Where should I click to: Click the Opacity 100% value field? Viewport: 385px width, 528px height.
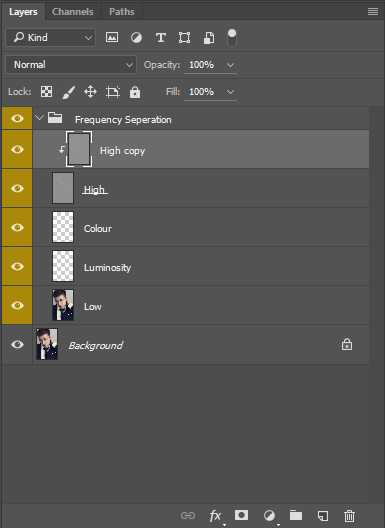point(201,65)
